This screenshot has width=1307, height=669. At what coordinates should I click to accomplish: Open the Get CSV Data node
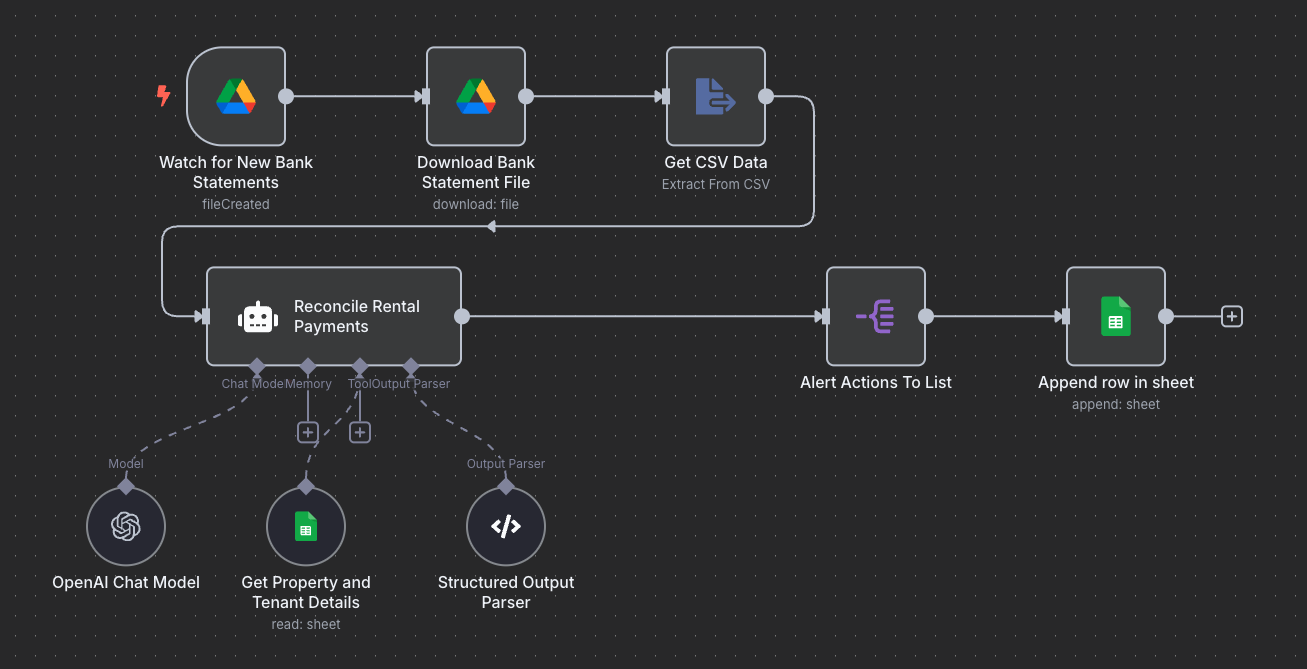pyautogui.click(x=716, y=96)
